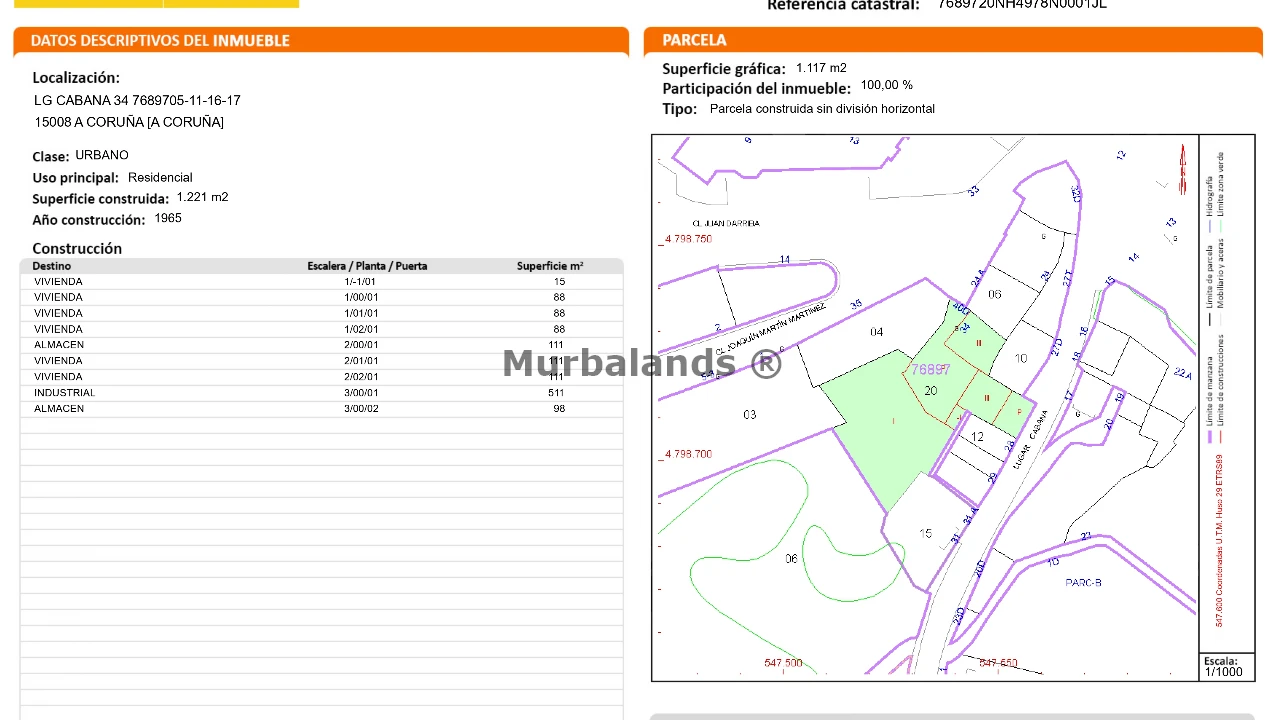Click the Murbalands watermark logo
This screenshot has height=720, width=1280.
click(642, 363)
